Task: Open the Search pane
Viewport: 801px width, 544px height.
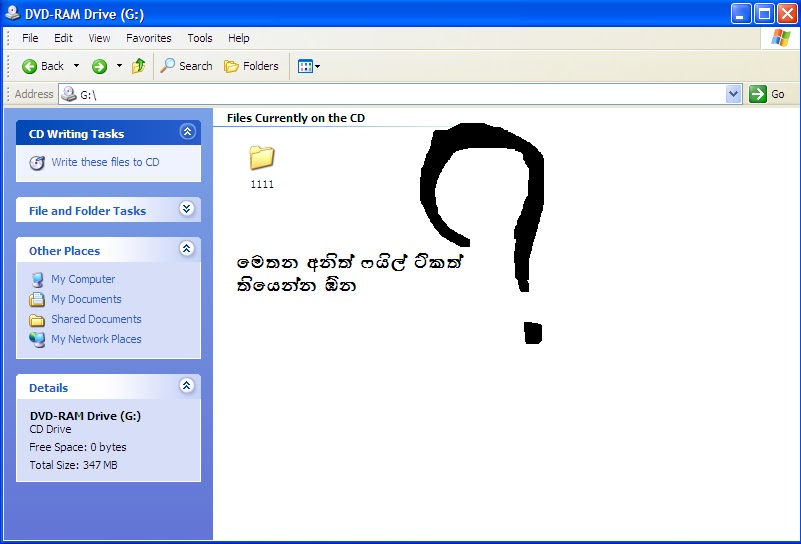Action: pyautogui.click(x=186, y=66)
